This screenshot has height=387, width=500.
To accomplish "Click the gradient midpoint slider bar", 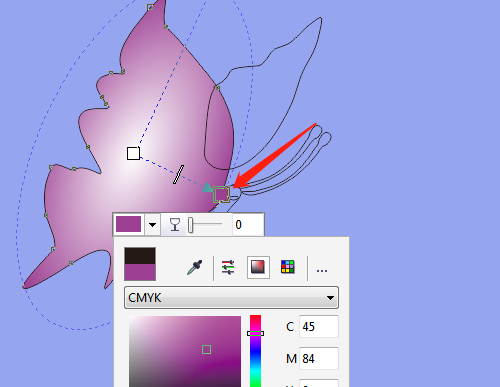I will tap(178, 174).
